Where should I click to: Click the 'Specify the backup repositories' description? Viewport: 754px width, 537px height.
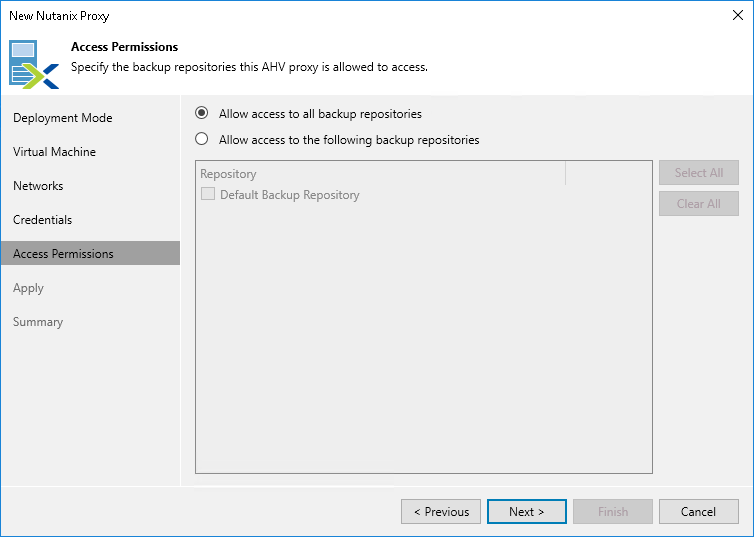click(x=249, y=67)
